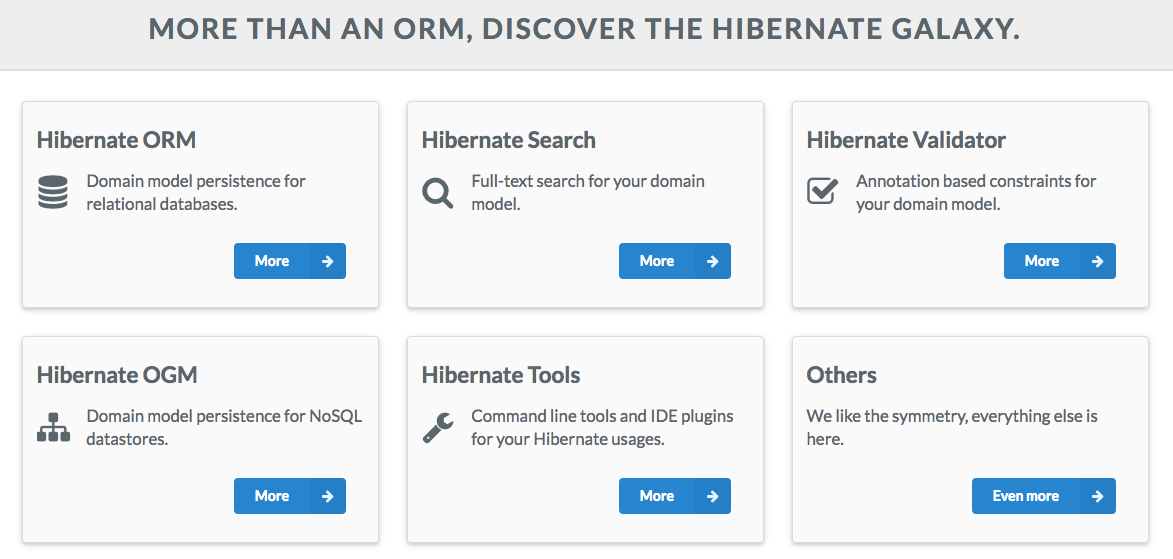Click the 'Domain model persistence for NoSQL datastores' text
Image resolution: width=1173 pixels, height=559 pixels.
coord(224,427)
